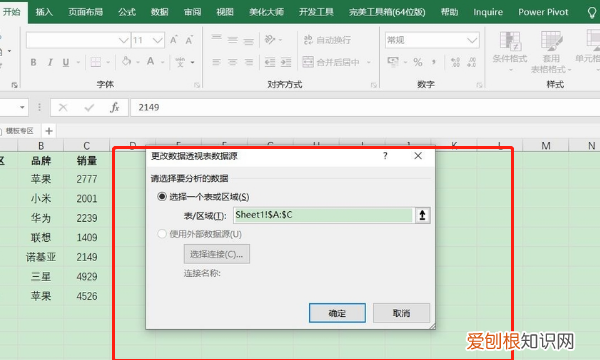This screenshot has width=600, height=360.
Task: Expand underline style dropdown arrow
Action: pyautogui.click(x=78, y=62)
